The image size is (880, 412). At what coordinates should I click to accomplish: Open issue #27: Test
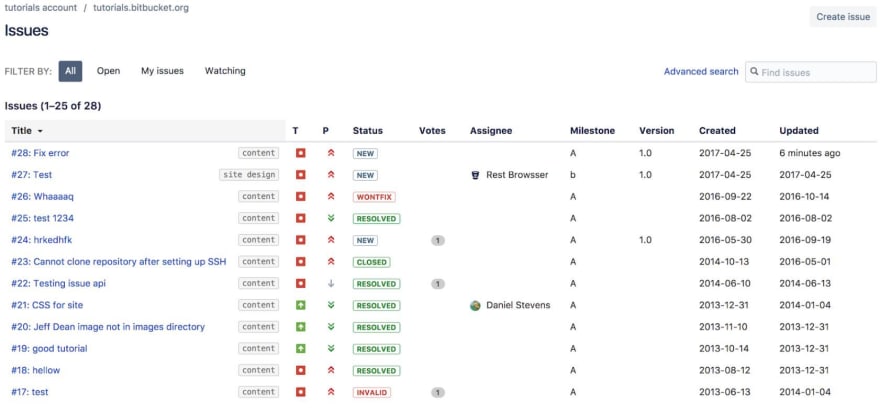coord(31,175)
